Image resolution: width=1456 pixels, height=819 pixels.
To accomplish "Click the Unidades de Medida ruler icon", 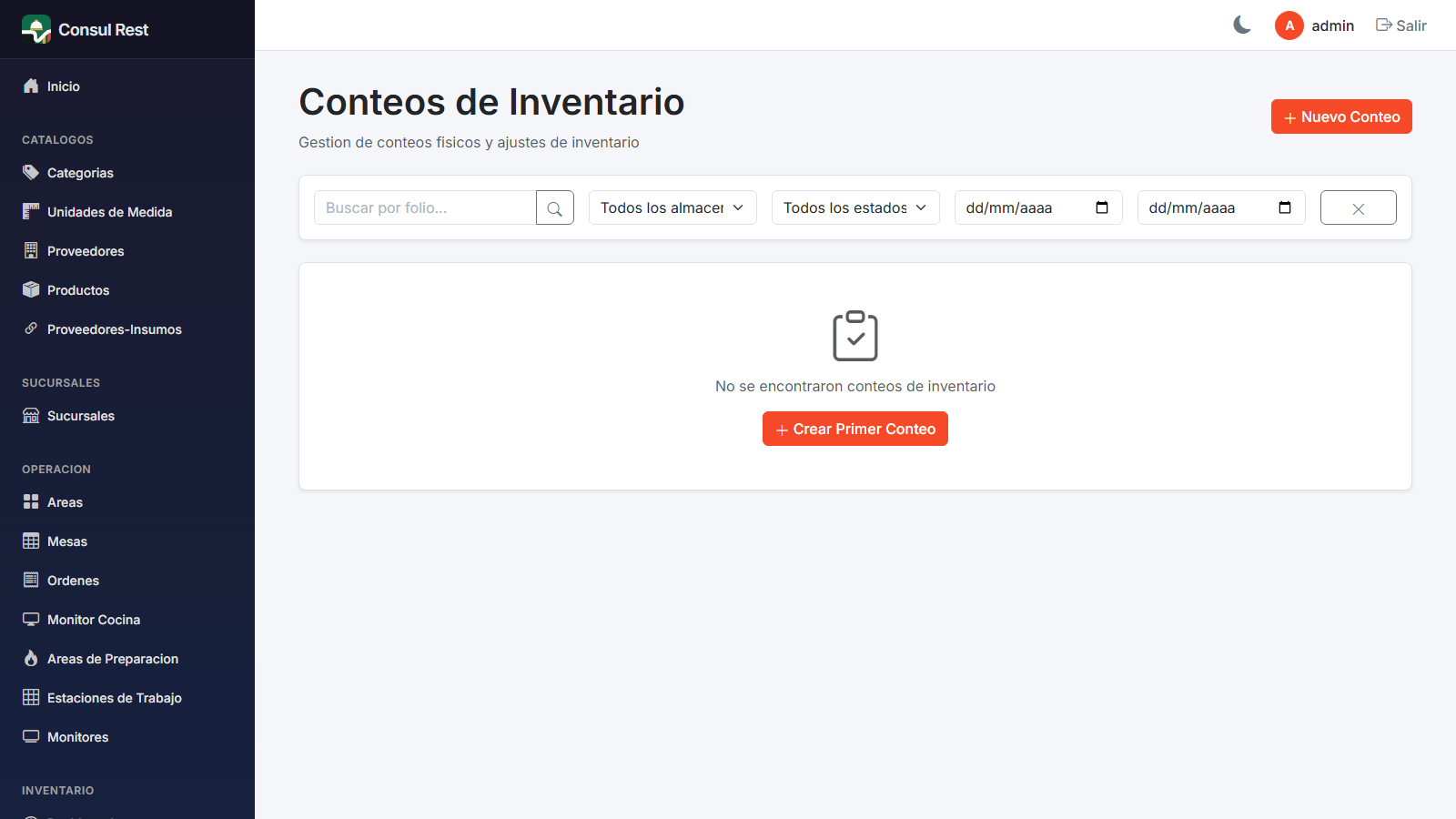I will click(x=31, y=211).
